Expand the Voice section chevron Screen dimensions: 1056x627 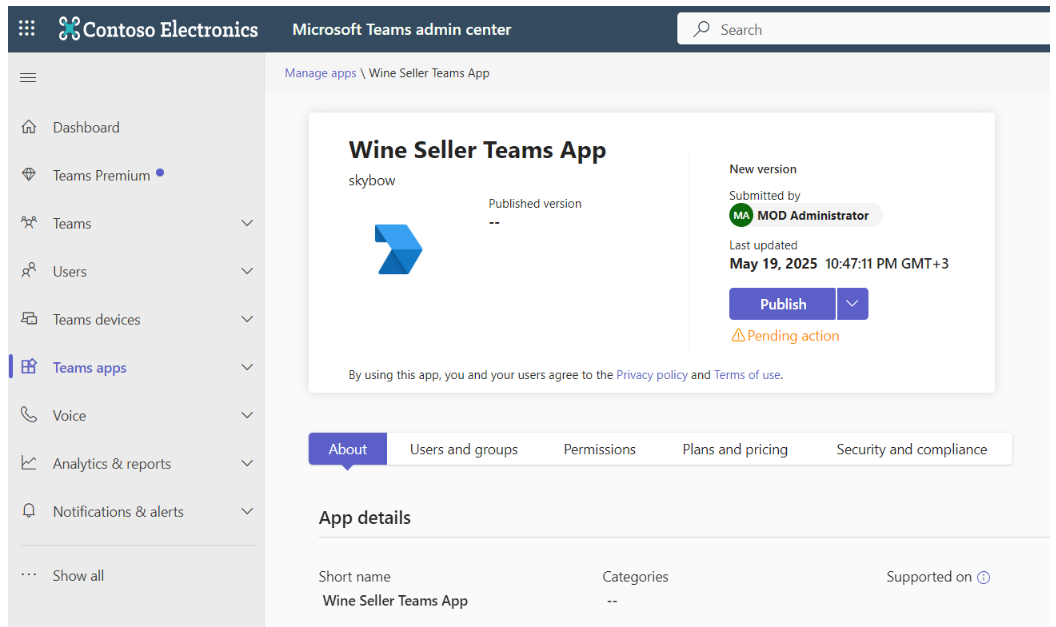247,415
